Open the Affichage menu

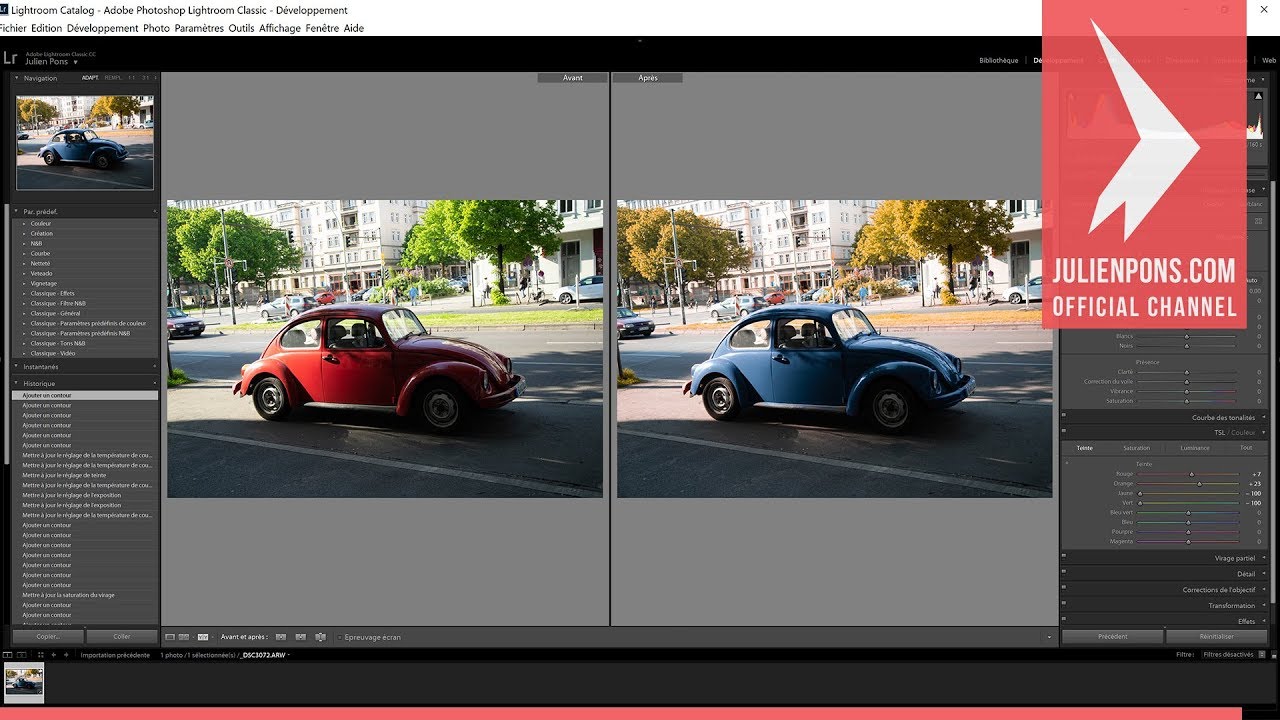tap(280, 28)
